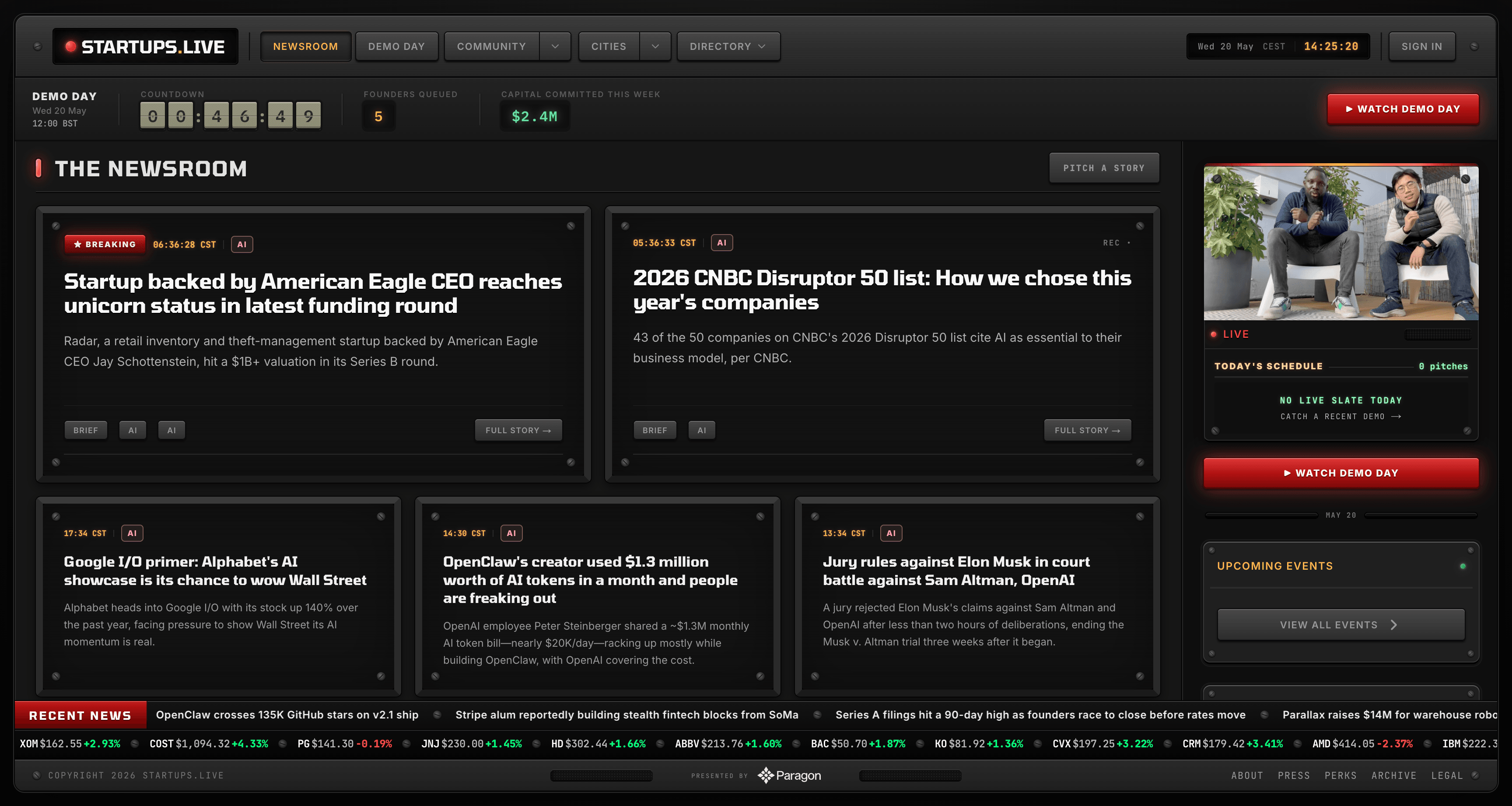Click the OpenClaw 135K GitHub stars ticker item
The image size is (1512, 806).
click(x=287, y=715)
